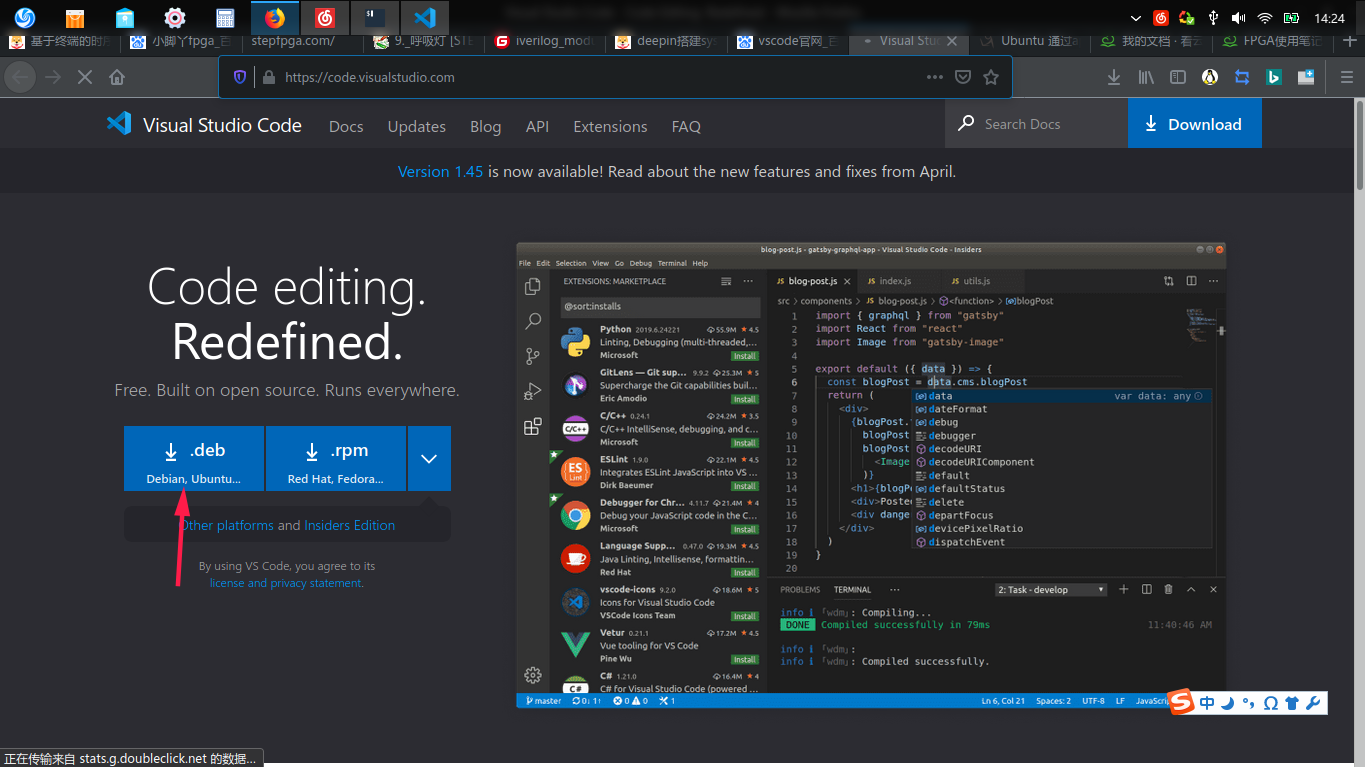Switch to the terminal taskbar icon
Screen dimensions: 1365x767
pos(375,17)
